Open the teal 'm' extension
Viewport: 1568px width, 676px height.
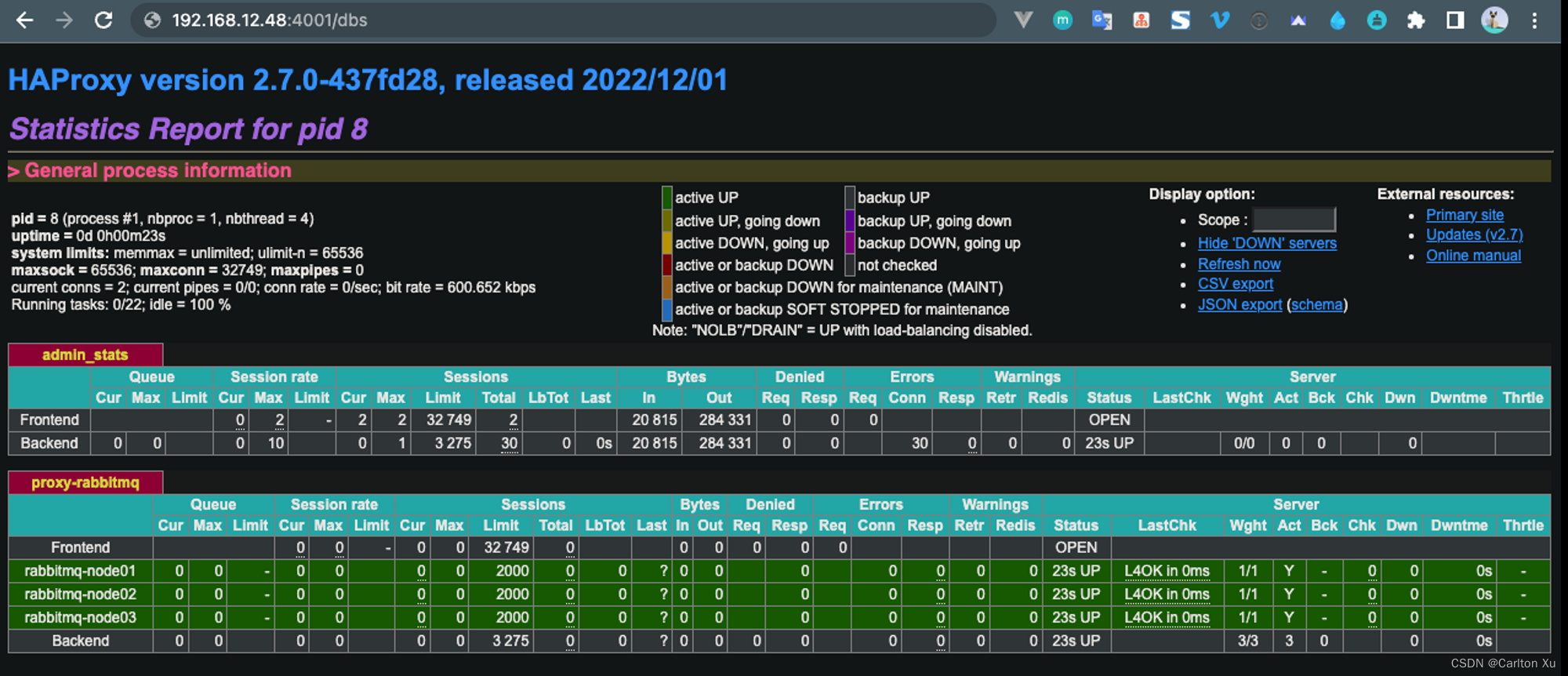[x=1062, y=20]
